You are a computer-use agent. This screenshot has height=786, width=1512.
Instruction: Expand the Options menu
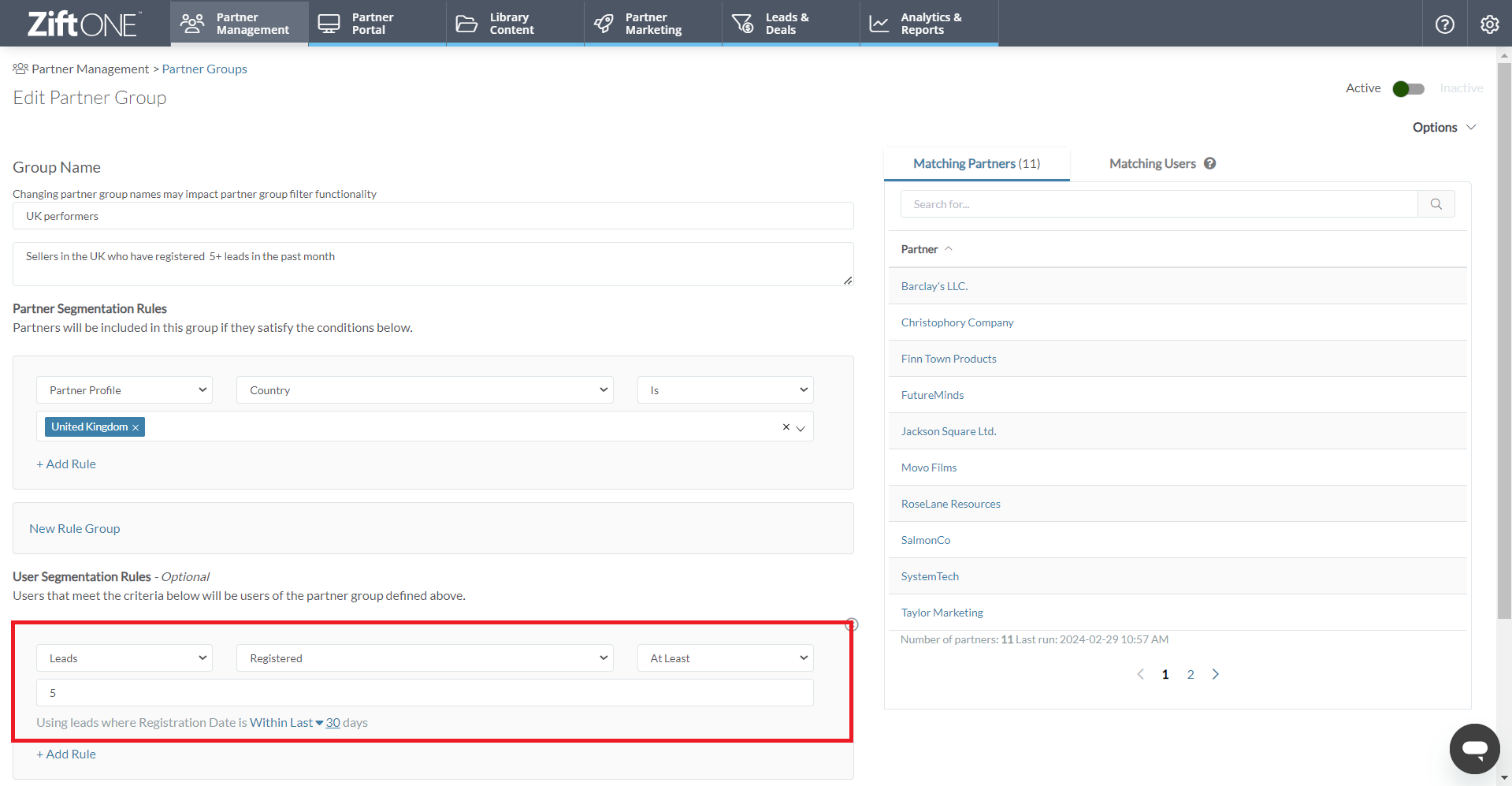pyautogui.click(x=1443, y=127)
